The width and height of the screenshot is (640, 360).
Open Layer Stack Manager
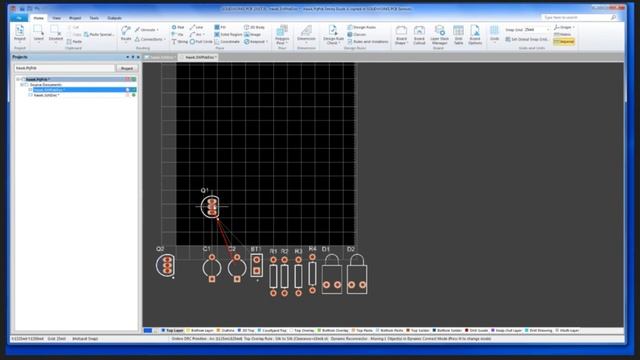tap(440, 34)
